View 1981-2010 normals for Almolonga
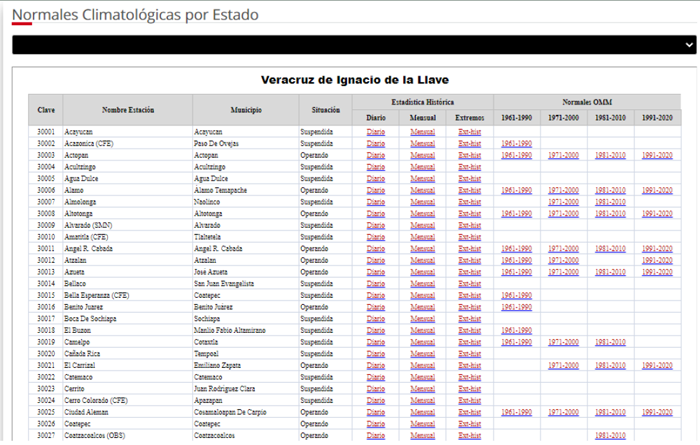This screenshot has height=445, width=700. pyautogui.click(x=610, y=202)
